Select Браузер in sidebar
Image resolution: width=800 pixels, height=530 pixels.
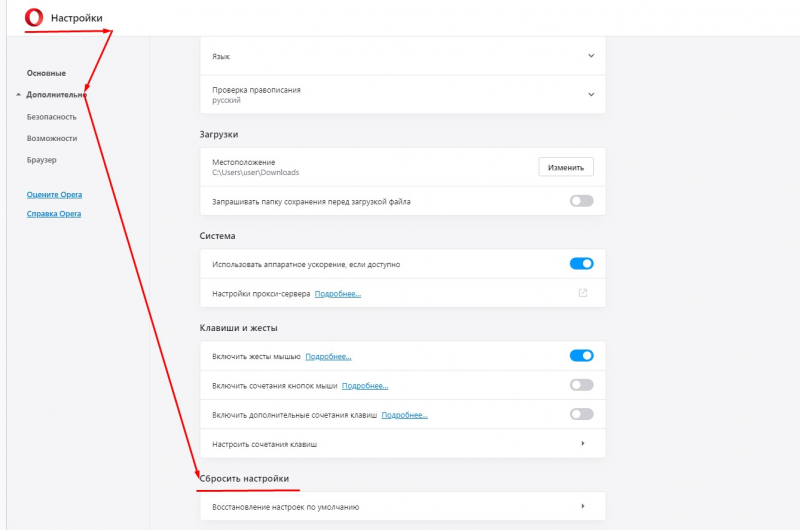[42, 160]
